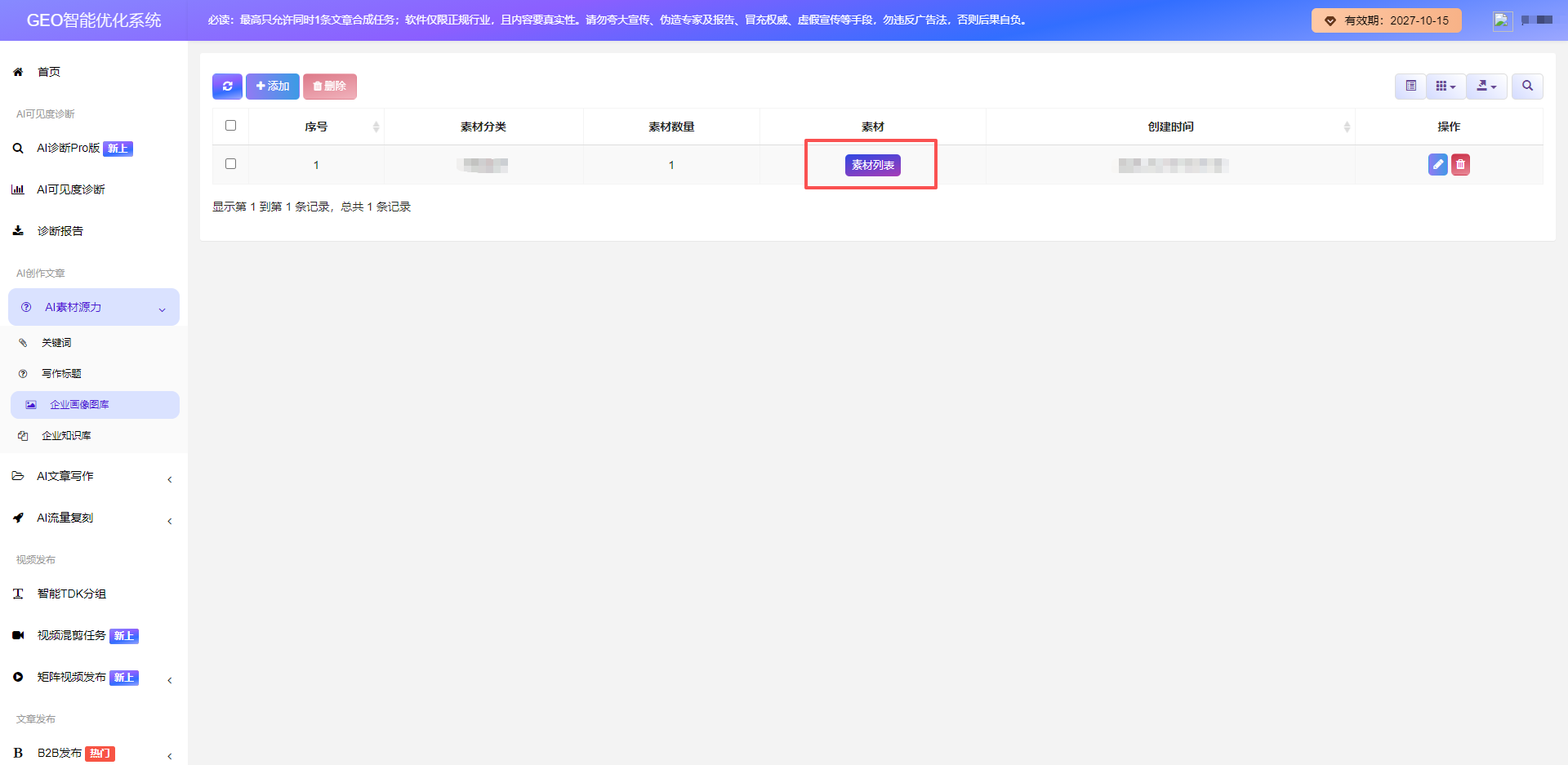Open the columns grid dropdown
The height and width of the screenshot is (765, 1568).
[x=1445, y=86]
